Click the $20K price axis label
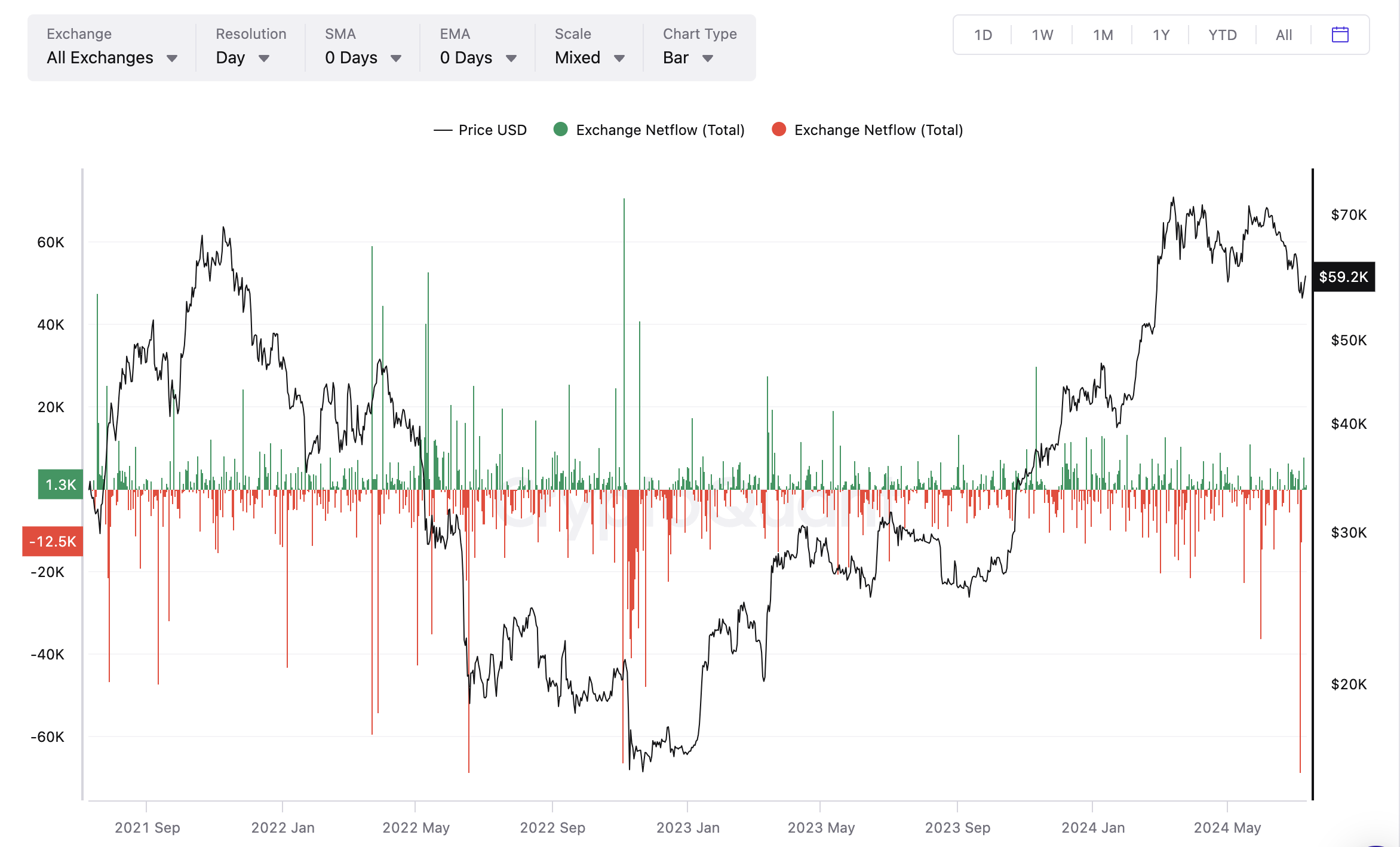Screen dimensions: 1400x847 point(1349,684)
